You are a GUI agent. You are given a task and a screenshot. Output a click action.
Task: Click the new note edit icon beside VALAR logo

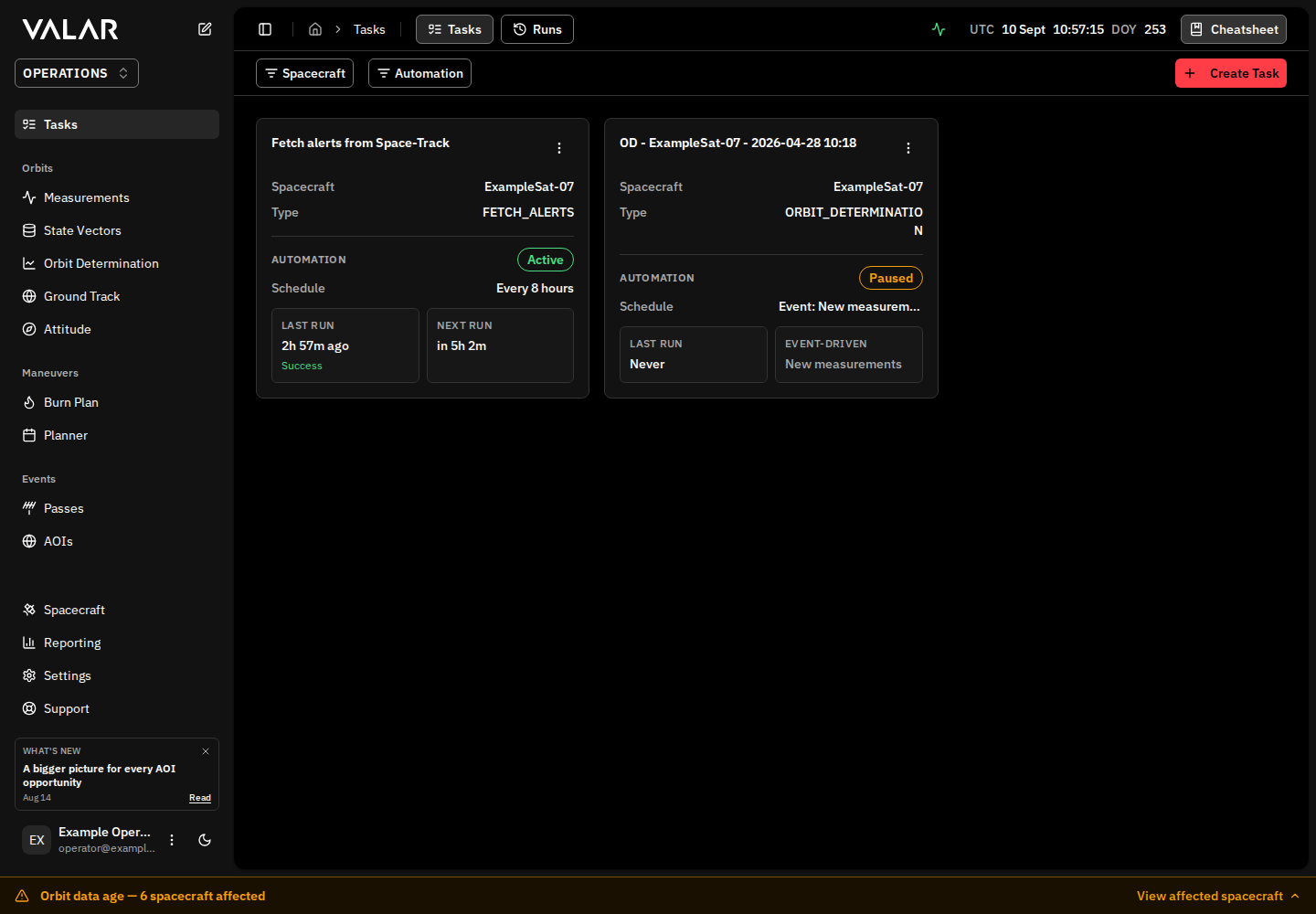tap(205, 29)
